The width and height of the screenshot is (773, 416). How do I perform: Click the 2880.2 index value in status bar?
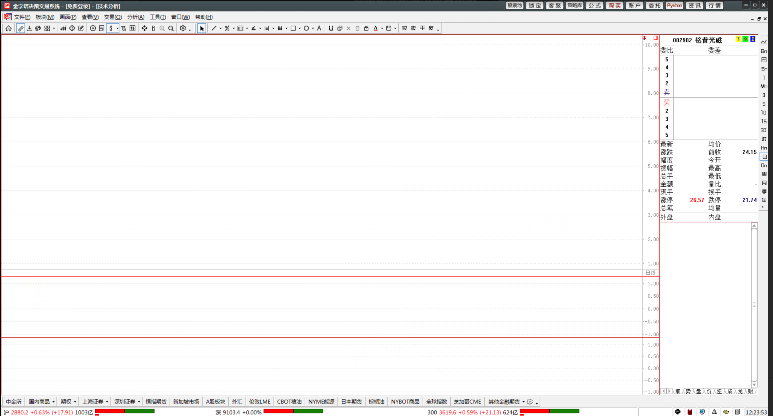[20, 412]
